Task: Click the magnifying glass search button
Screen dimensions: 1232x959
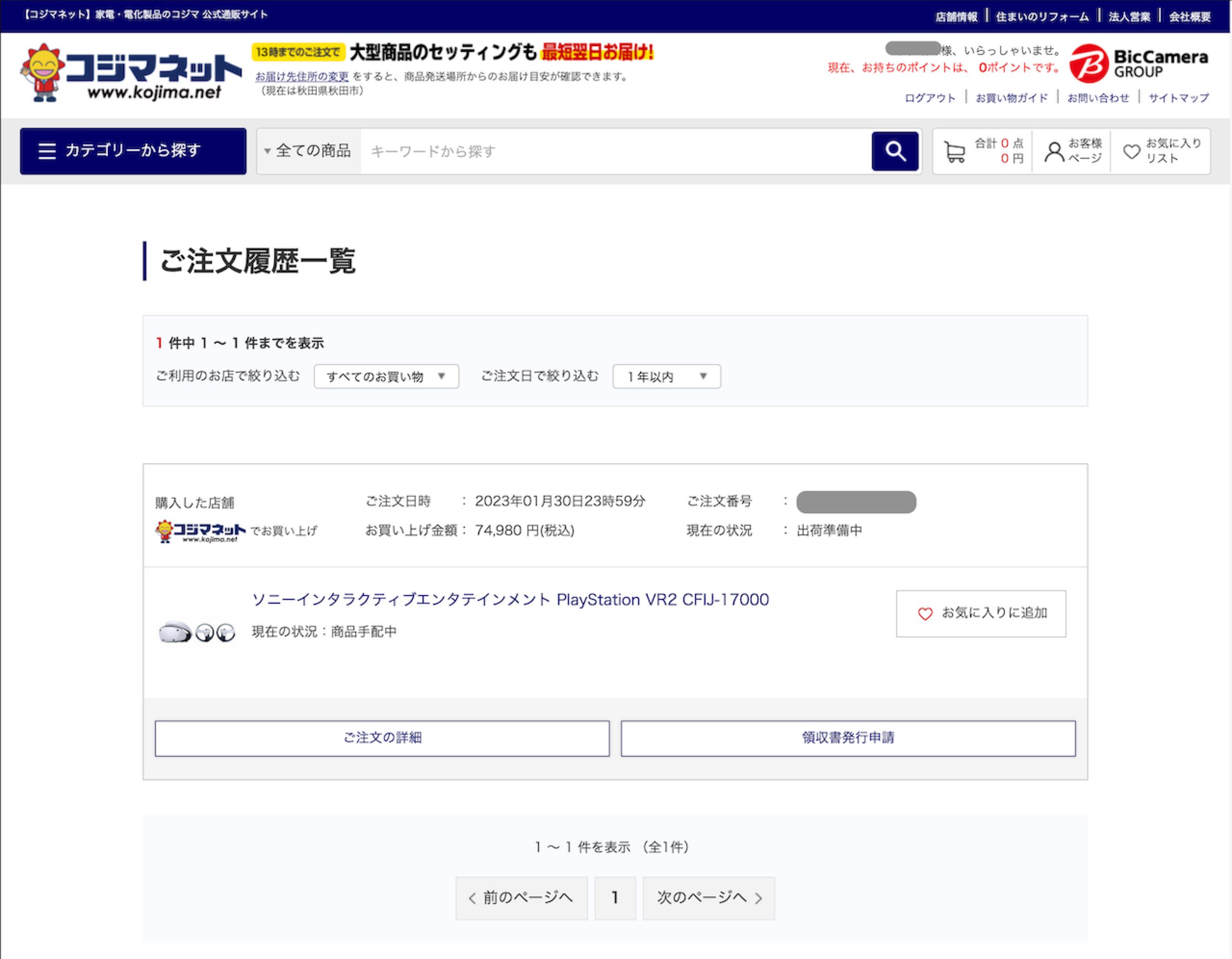Action: [x=895, y=151]
